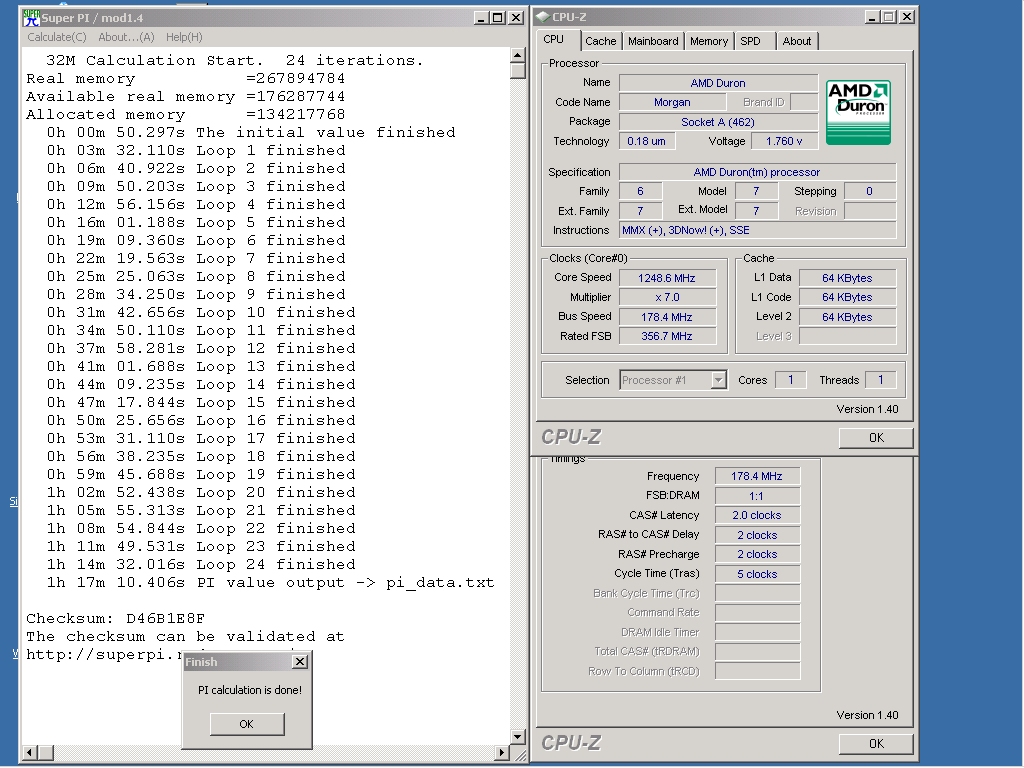
Task: Click the RAS# to CAS# Delay value
Action: pyautogui.click(x=757, y=535)
